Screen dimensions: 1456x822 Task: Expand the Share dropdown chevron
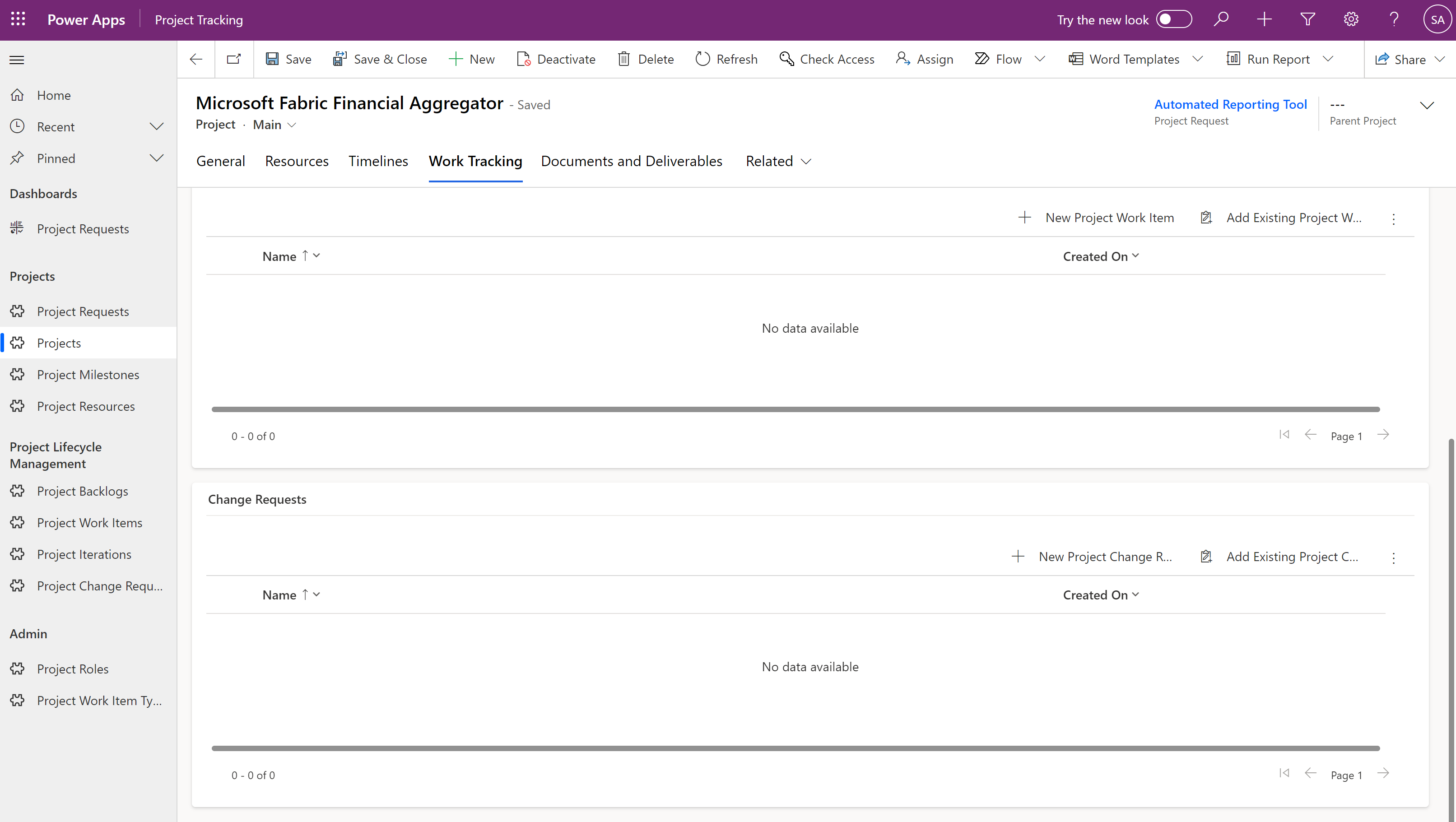click(x=1440, y=59)
